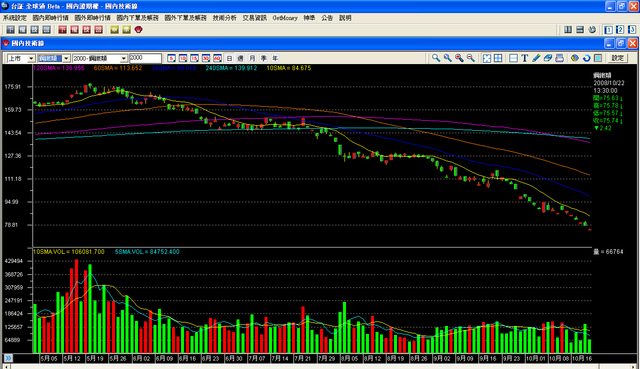Open the 國外即時行情 menu
The width and height of the screenshot is (640, 369).
coord(92,18)
